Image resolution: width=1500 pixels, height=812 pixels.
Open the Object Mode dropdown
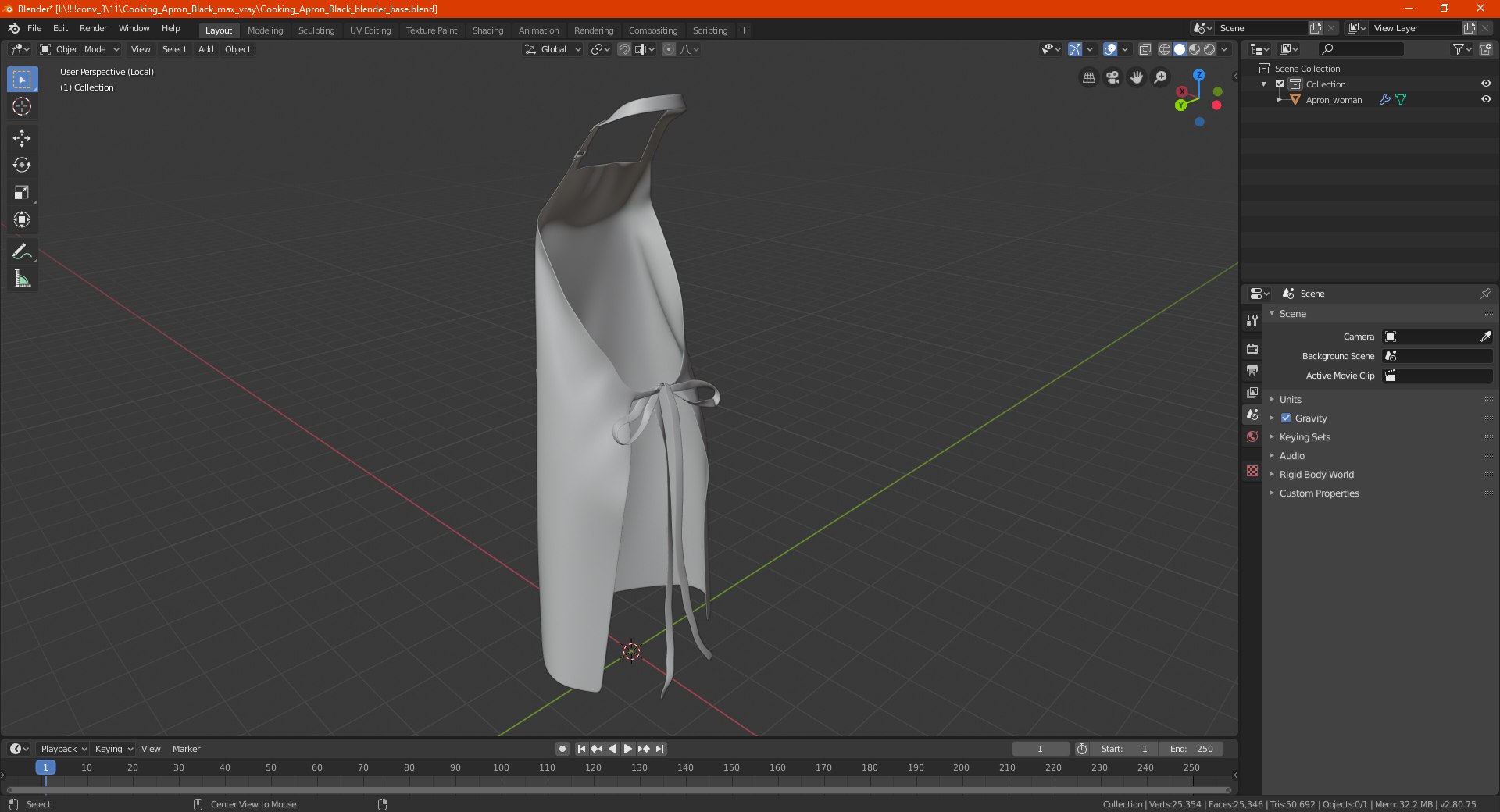(80, 49)
